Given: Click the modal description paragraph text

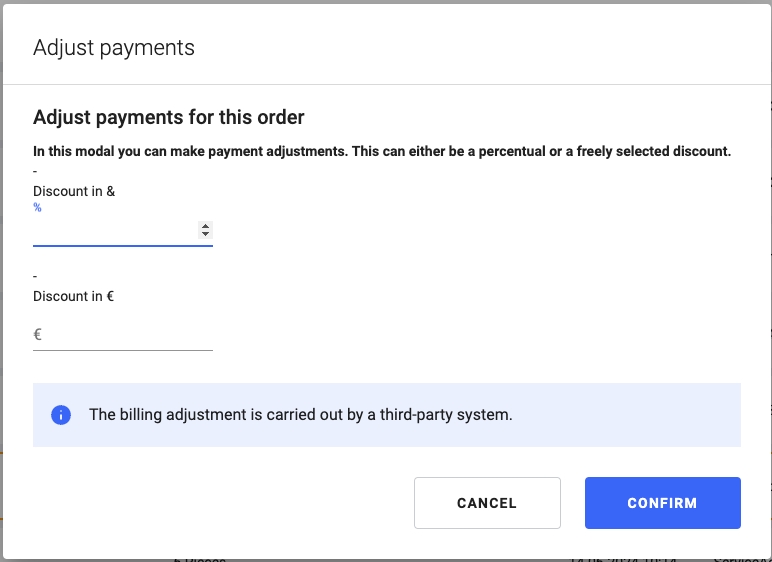Looking at the screenshot, I should 382,152.
